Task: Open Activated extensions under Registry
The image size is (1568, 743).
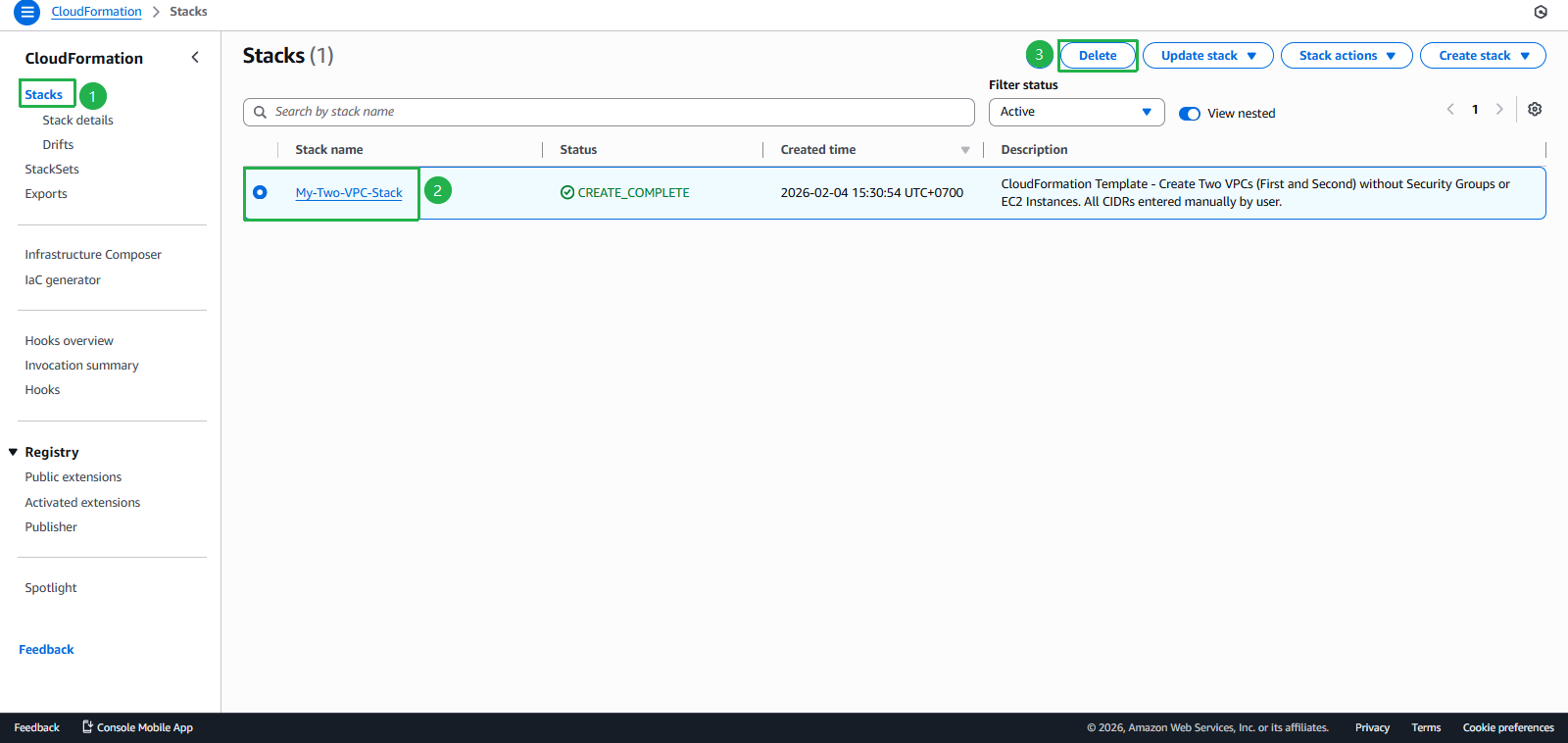Action: coord(82,502)
